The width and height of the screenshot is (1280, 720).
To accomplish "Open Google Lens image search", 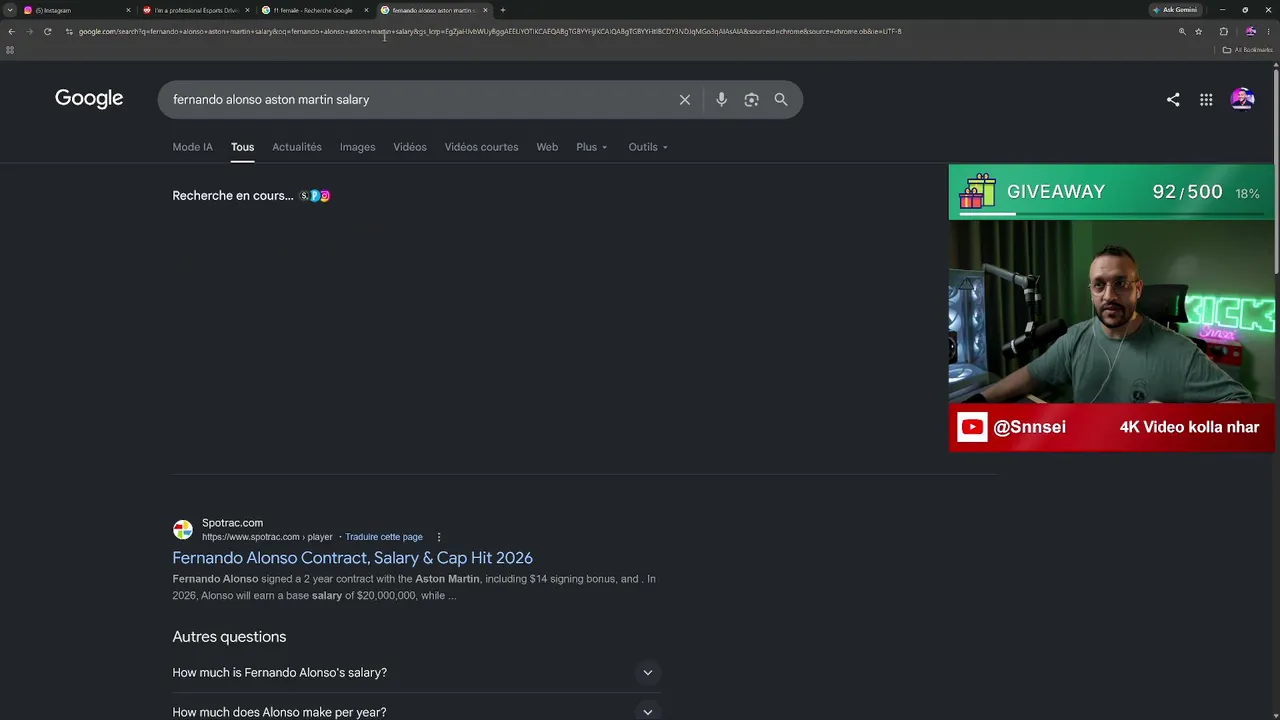I will click(x=751, y=100).
